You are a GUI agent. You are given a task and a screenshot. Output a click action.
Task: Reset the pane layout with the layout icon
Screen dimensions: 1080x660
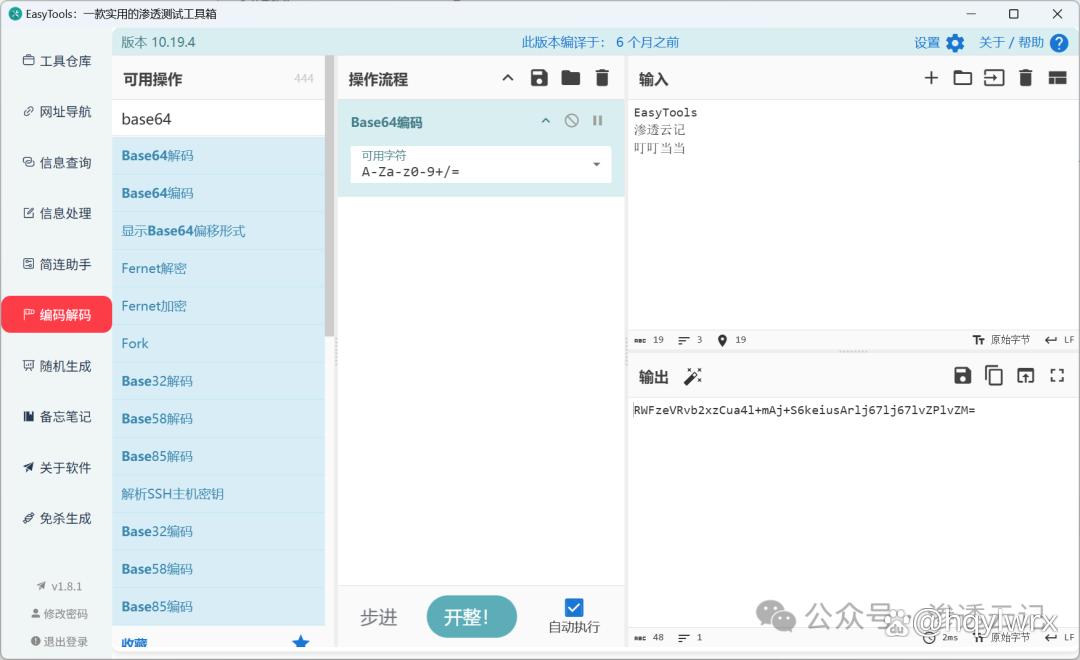click(1057, 78)
